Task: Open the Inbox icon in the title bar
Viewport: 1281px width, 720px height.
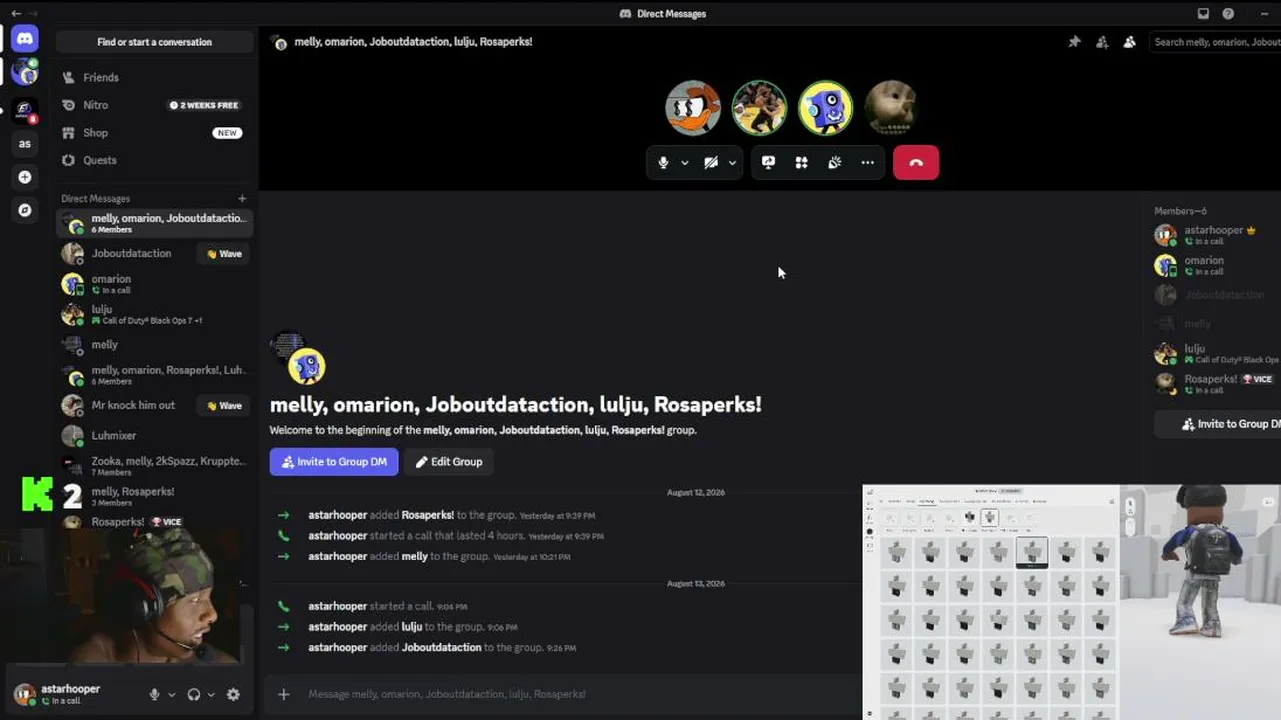Action: (1203, 14)
